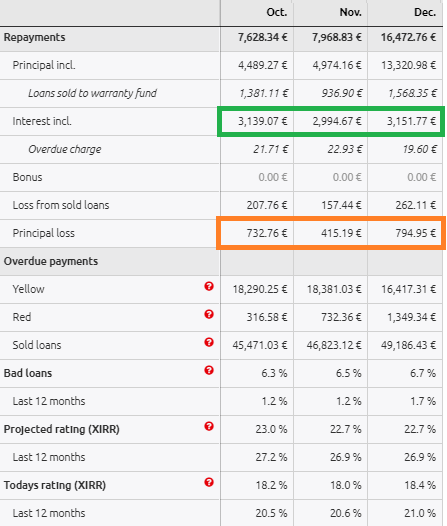Click December repayments total 16,472.76 €
The image size is (447, 526).
tap(408, 37)
